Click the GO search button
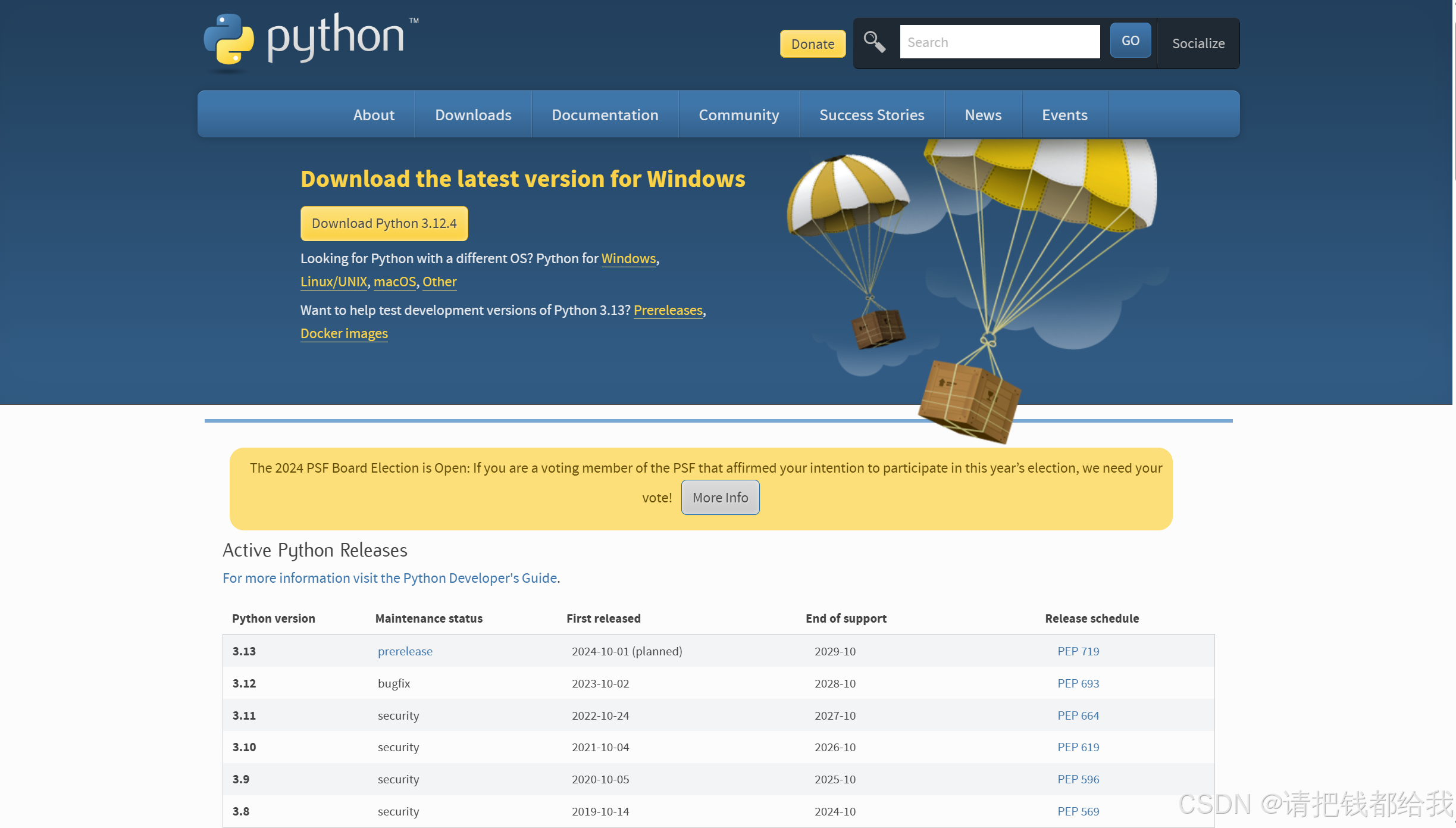 [1130, 40]
